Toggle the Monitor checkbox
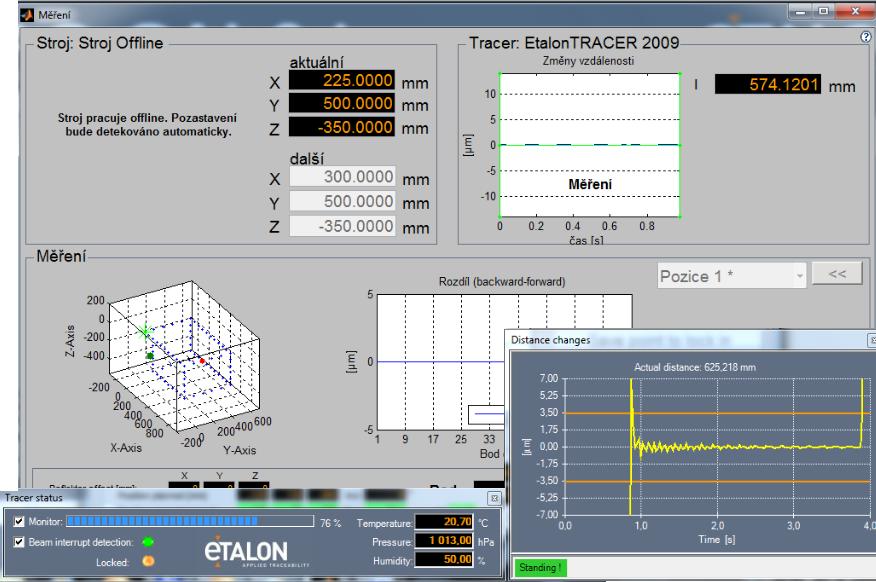The width and height of the screenshot is (876, 582). click(20, 521)
